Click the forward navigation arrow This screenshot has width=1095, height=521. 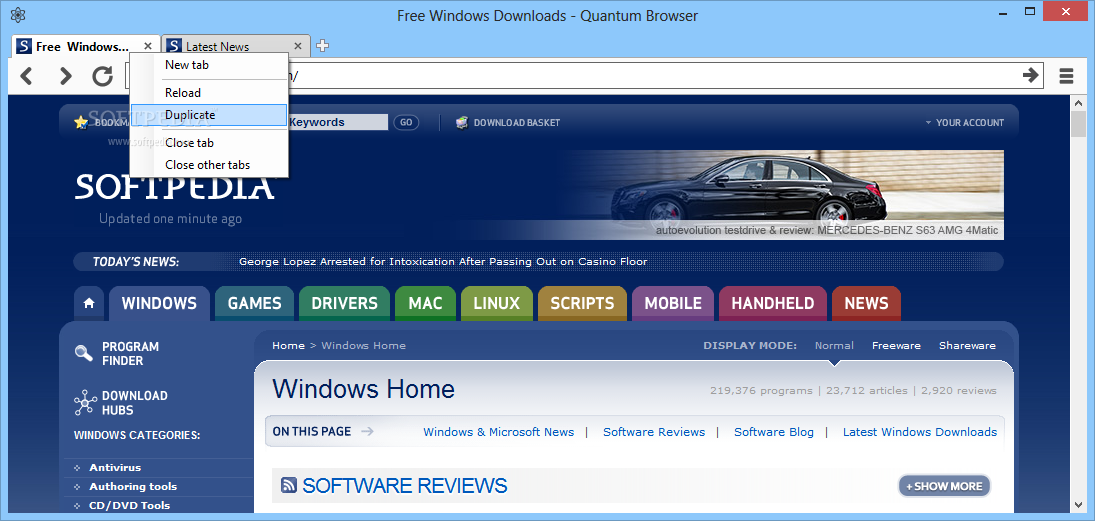tap(65, 75)
